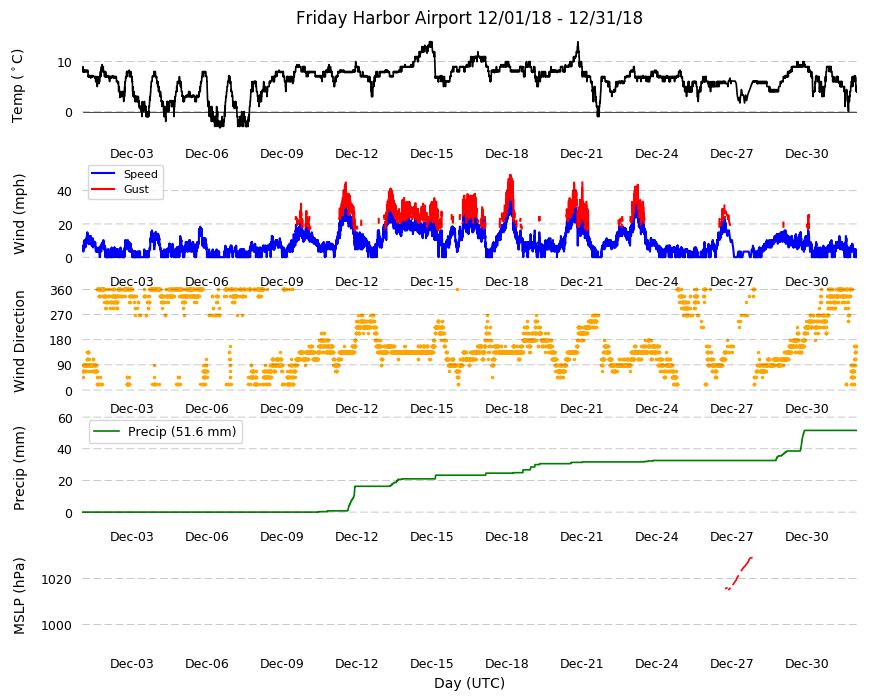Click the Speed legend text
Viewport: 870px width, 700px height.
click(141, 174)
